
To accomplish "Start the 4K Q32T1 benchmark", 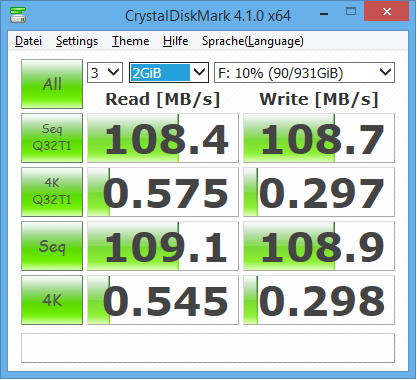I will [52, 192].
